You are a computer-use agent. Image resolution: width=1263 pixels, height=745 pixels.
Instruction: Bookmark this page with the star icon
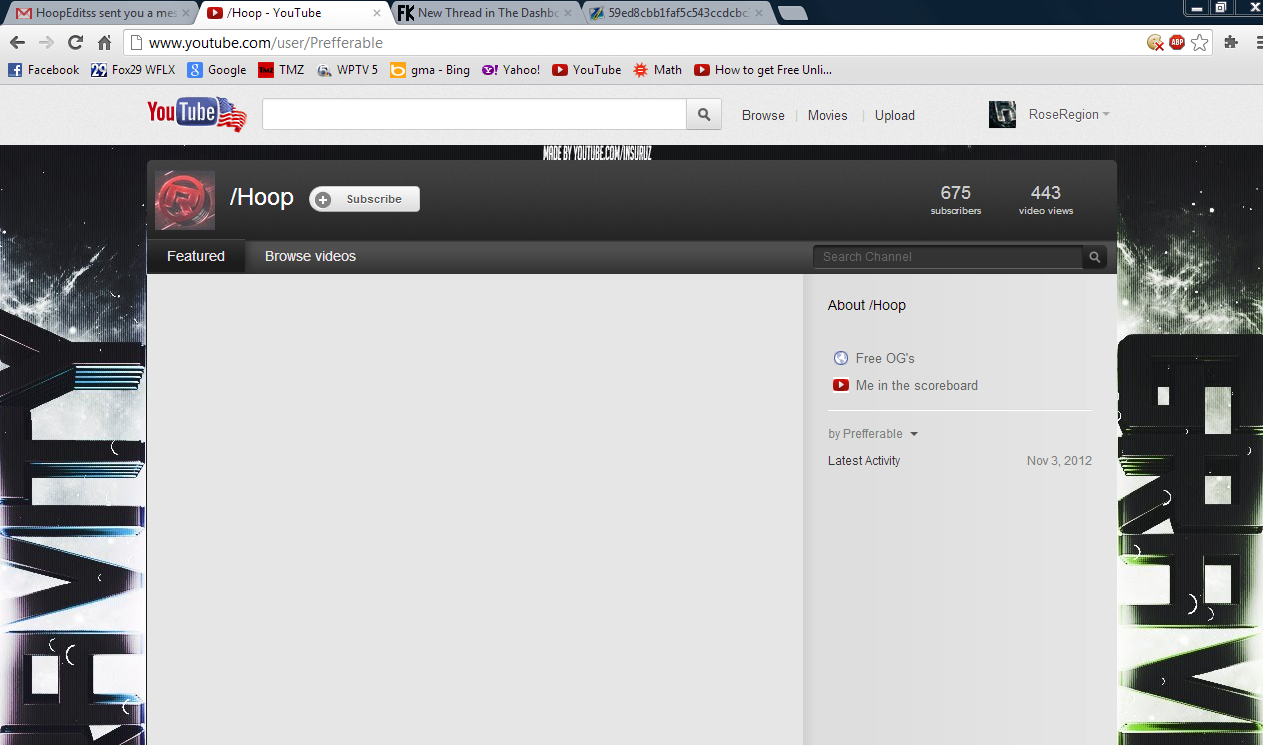pyautogui.click(x=1200, y=43)
